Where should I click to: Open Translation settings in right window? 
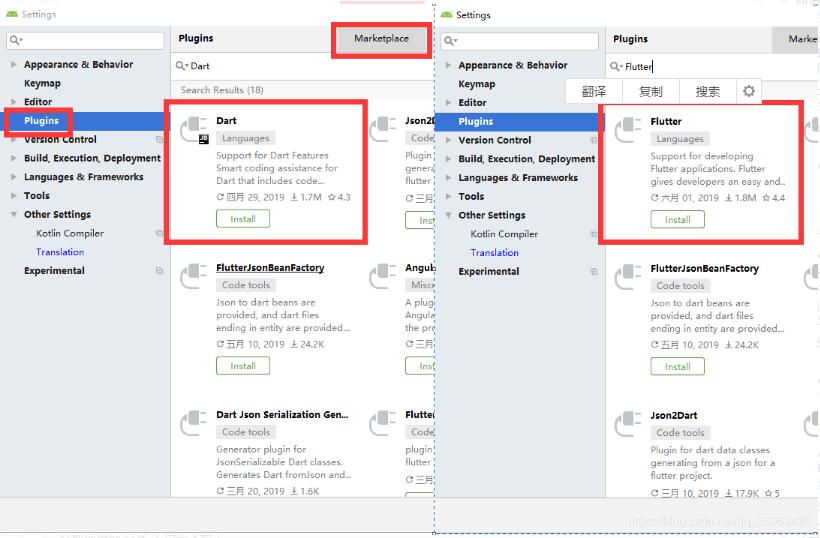pyautogui.click(x=494, y=253)
